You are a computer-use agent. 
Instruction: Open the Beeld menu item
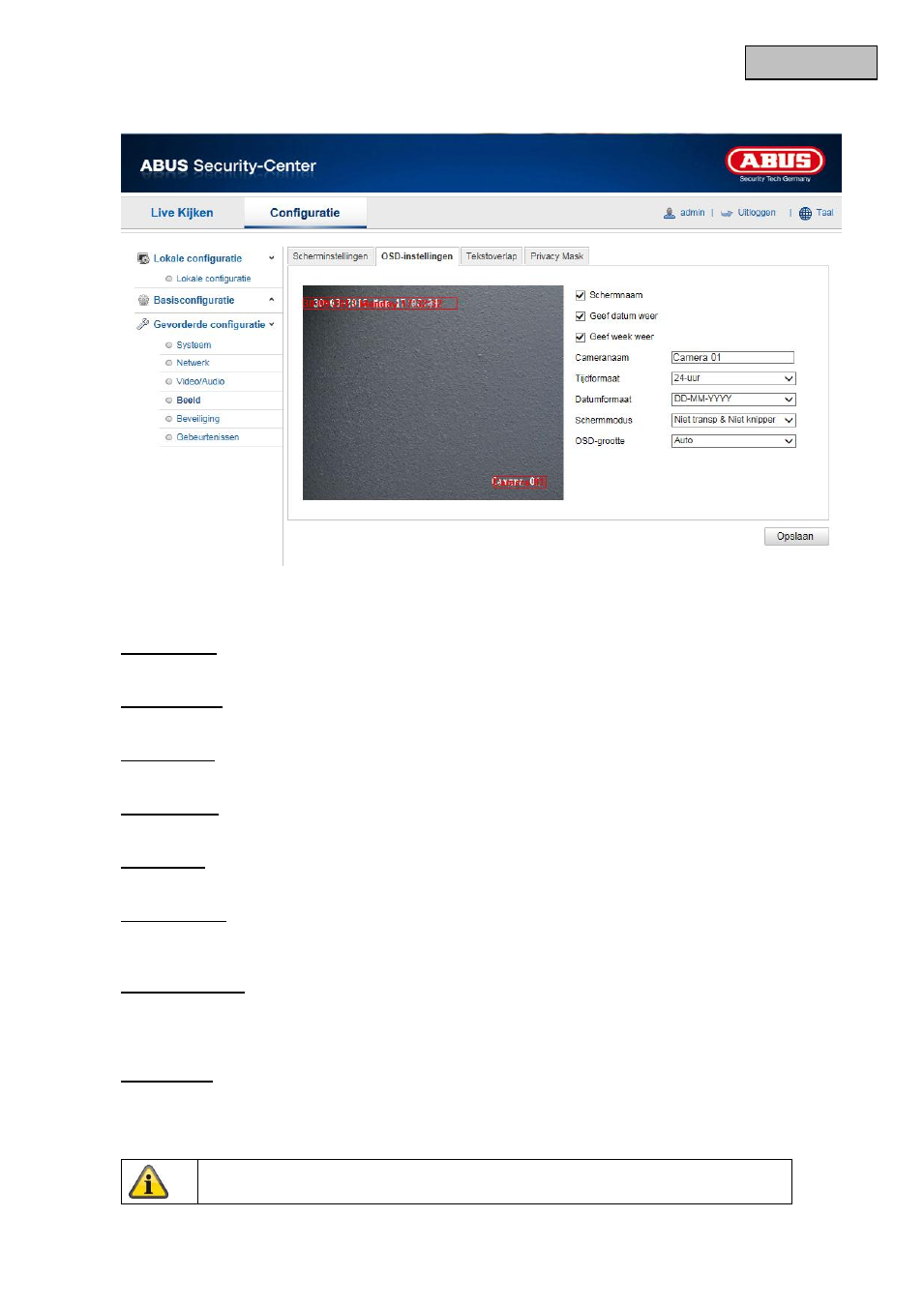tap(189, 401)
